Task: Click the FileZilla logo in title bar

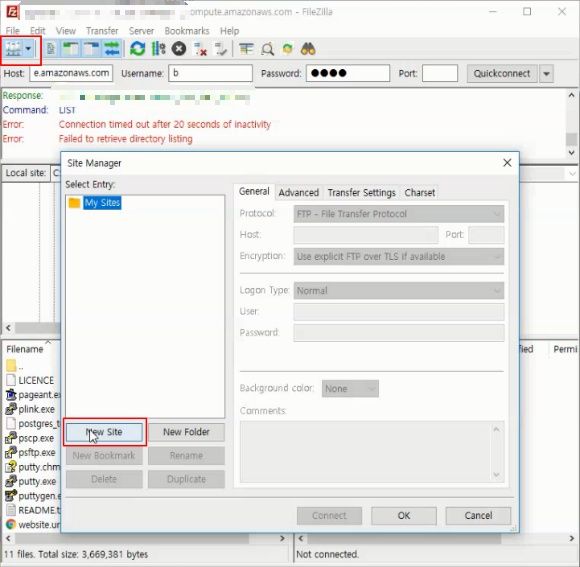Action: 12,12
